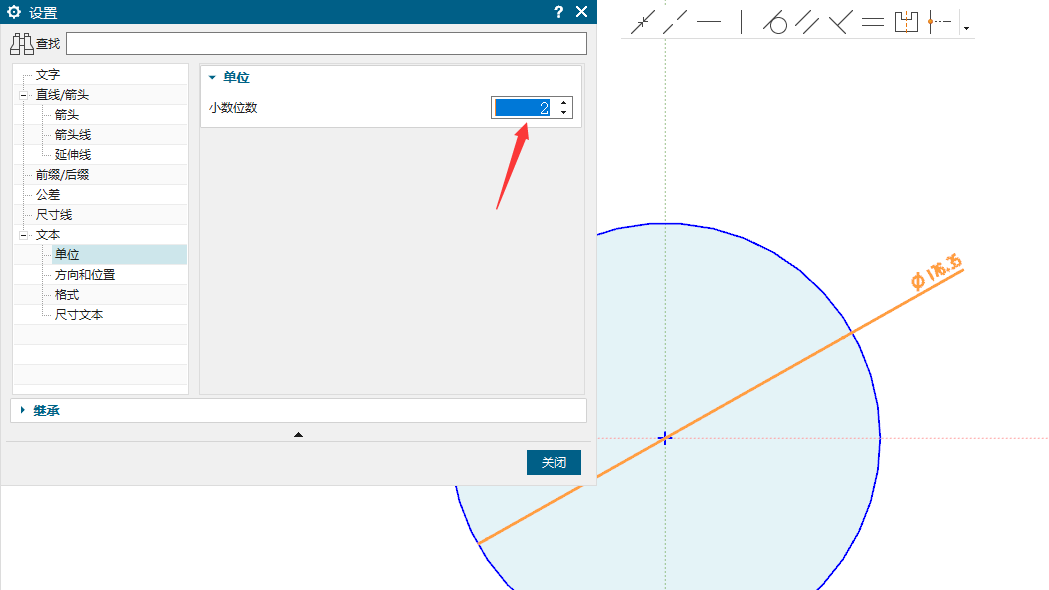Choose the parallel constraint icon
1049x590 pixels.
click(x=807, y=21)
